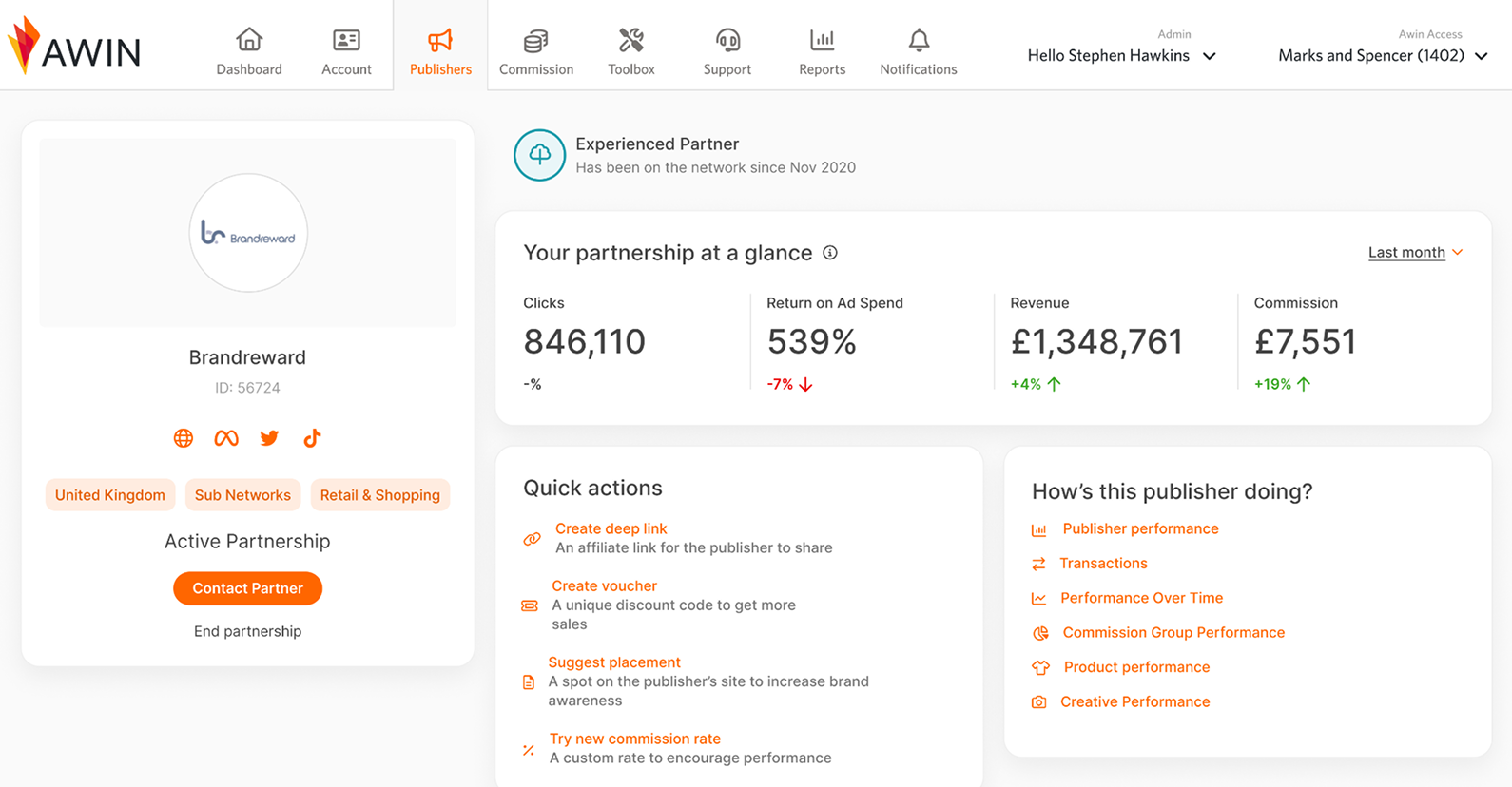Open the Suggest placement action
This screenshot has height=787, width=1512.
click(x=614, y=662)
